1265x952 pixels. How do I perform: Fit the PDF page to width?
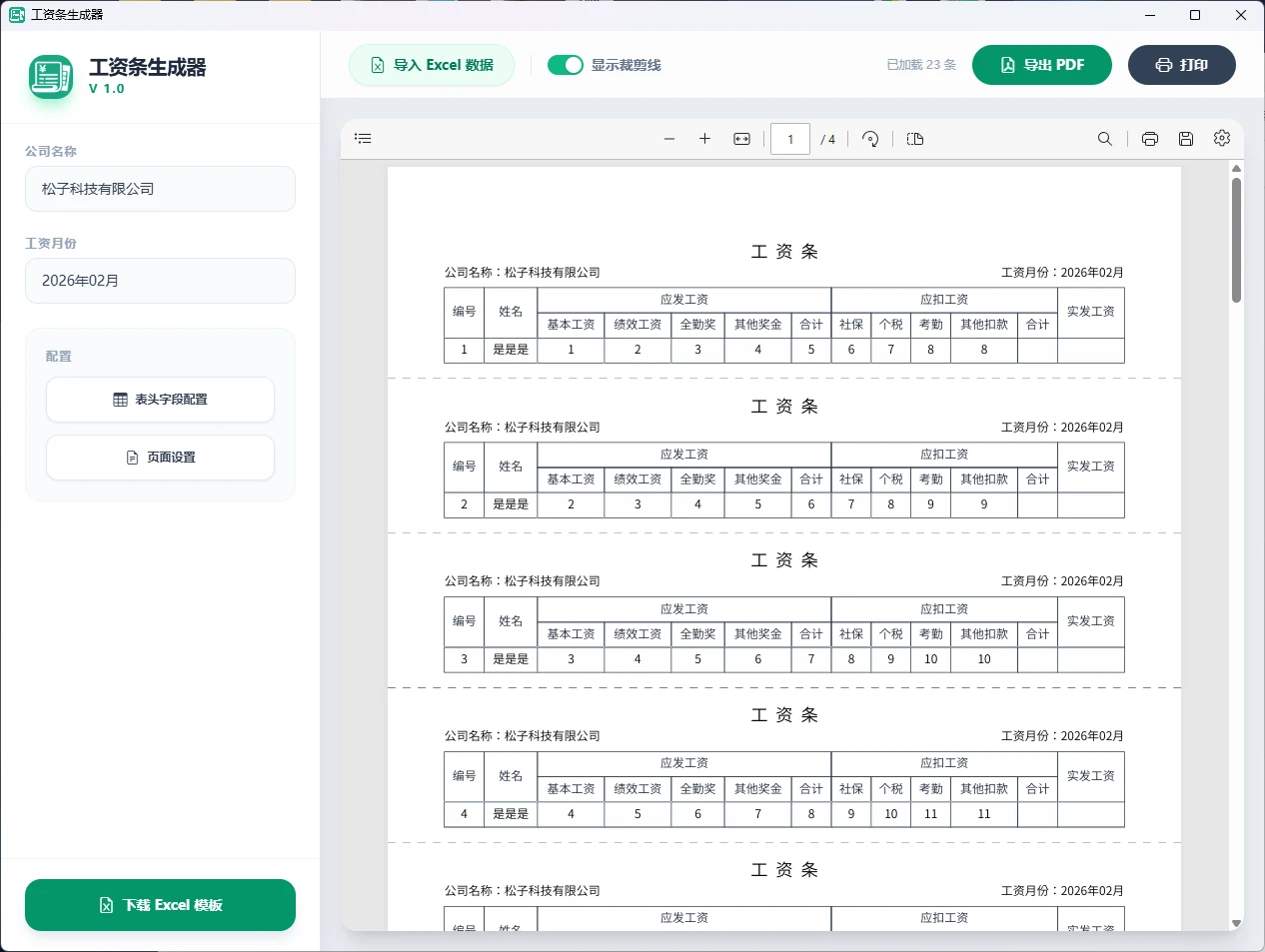pos(741,139)
